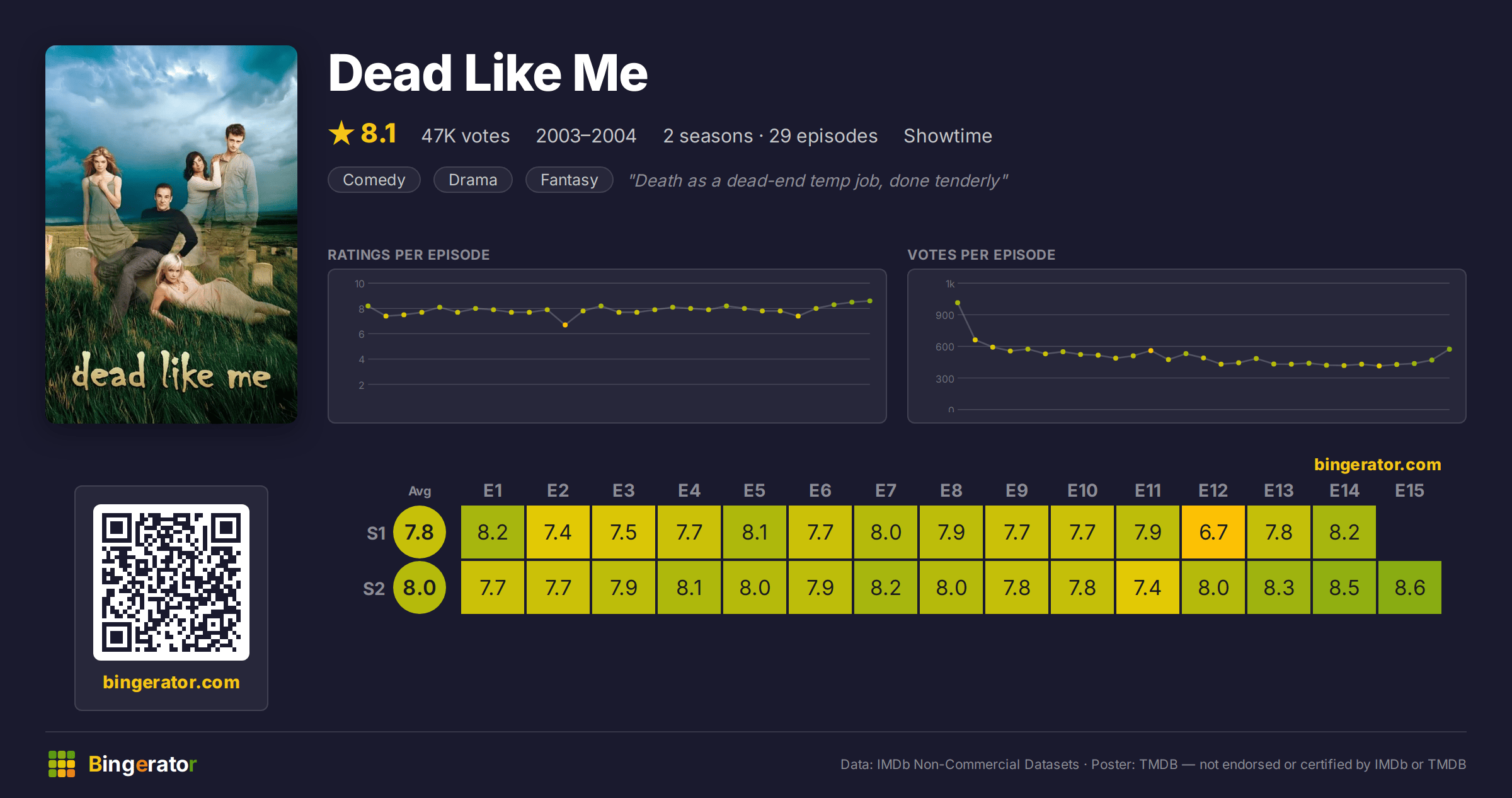Click the E7 column header
This screenshot has width=1512, height=798.
(886, 490)
